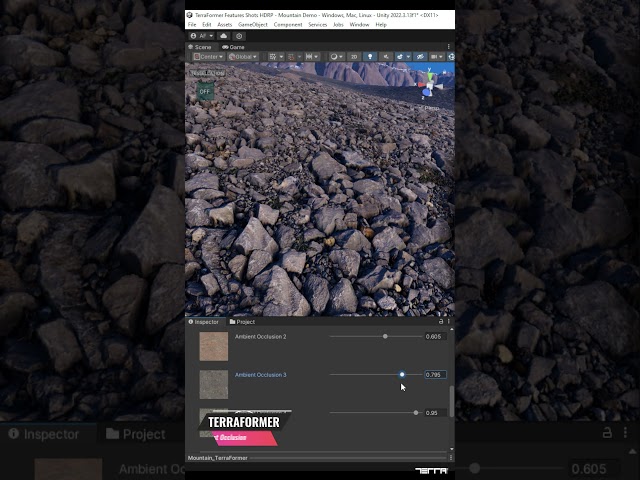
Task: Expand camera settings dropdown arrow
Action: 442,57
